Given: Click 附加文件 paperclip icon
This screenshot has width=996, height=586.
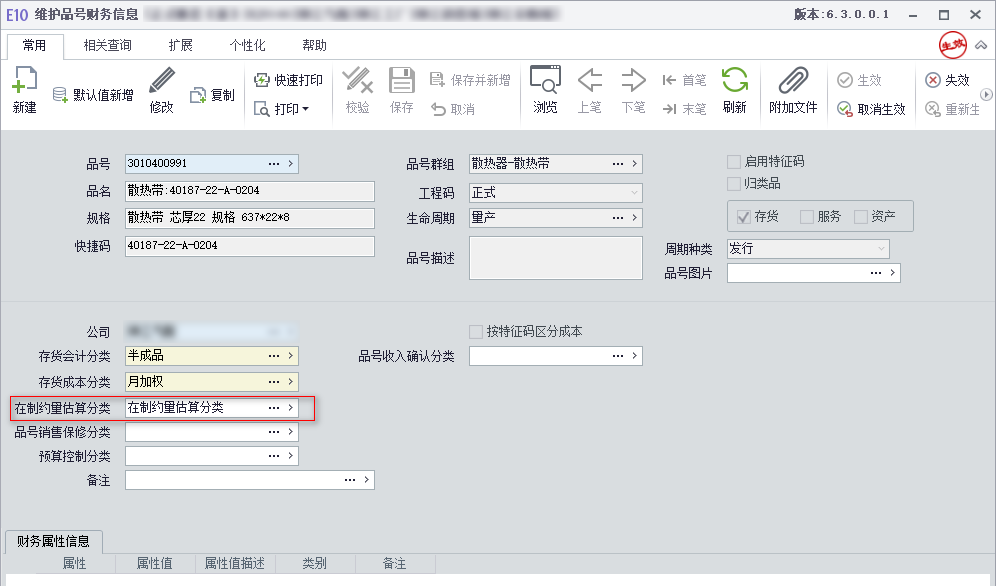Looking at the screenshot, I should pyautogui.click(x=793, y=81).
